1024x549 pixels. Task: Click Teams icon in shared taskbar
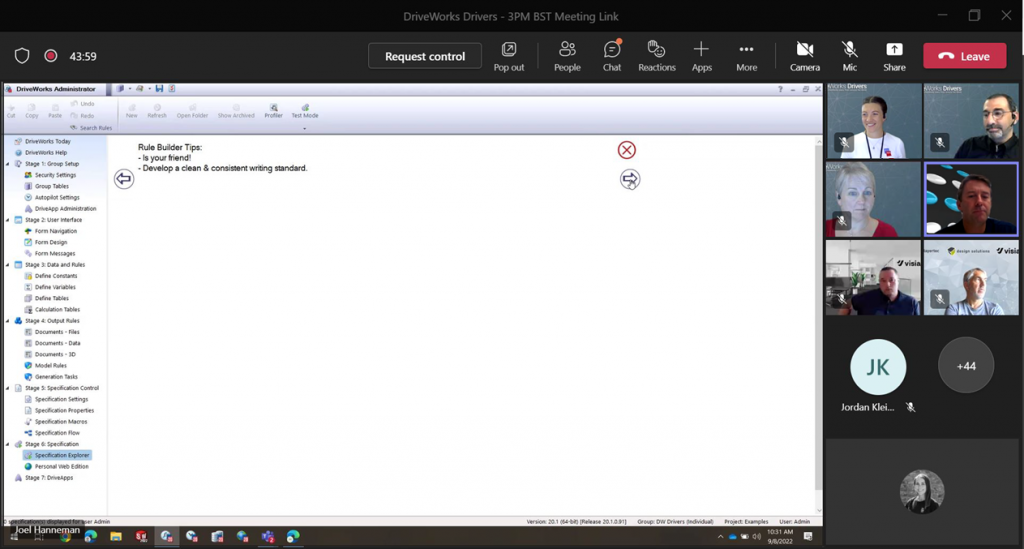(268, 537)
